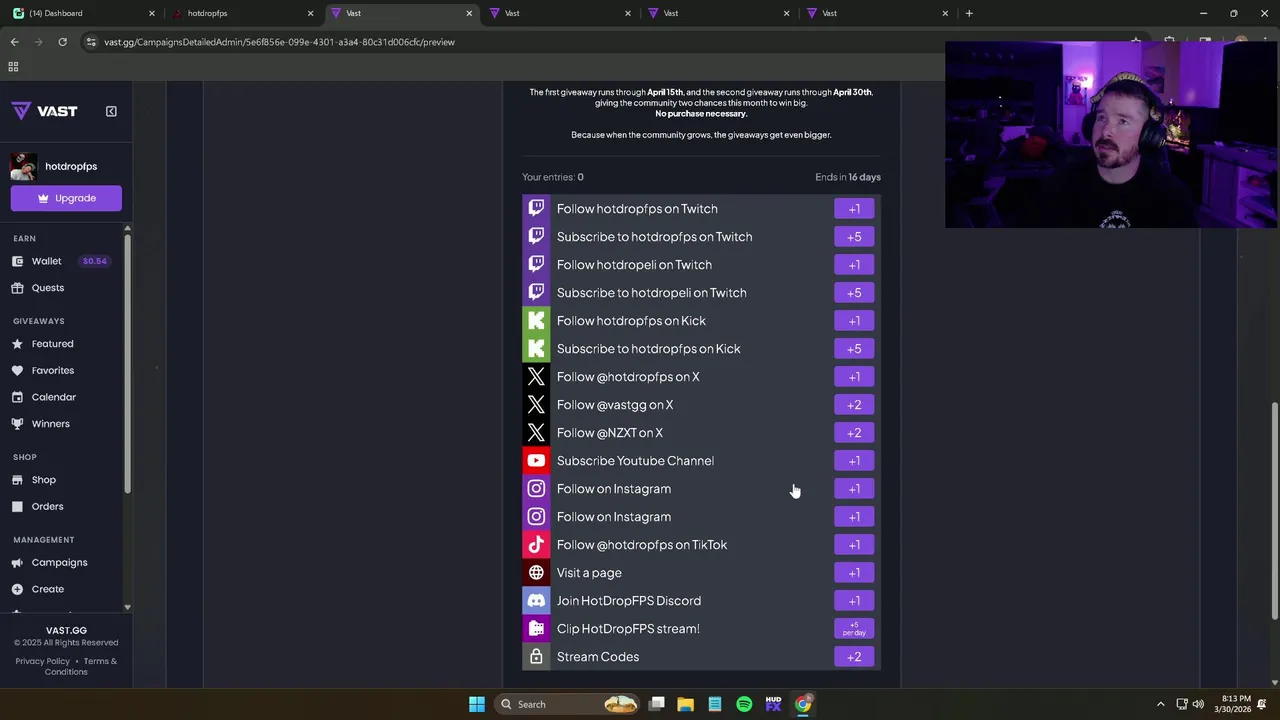
Task: Click the TikTok icon for @hotdropfps
Action: (536, 545)
